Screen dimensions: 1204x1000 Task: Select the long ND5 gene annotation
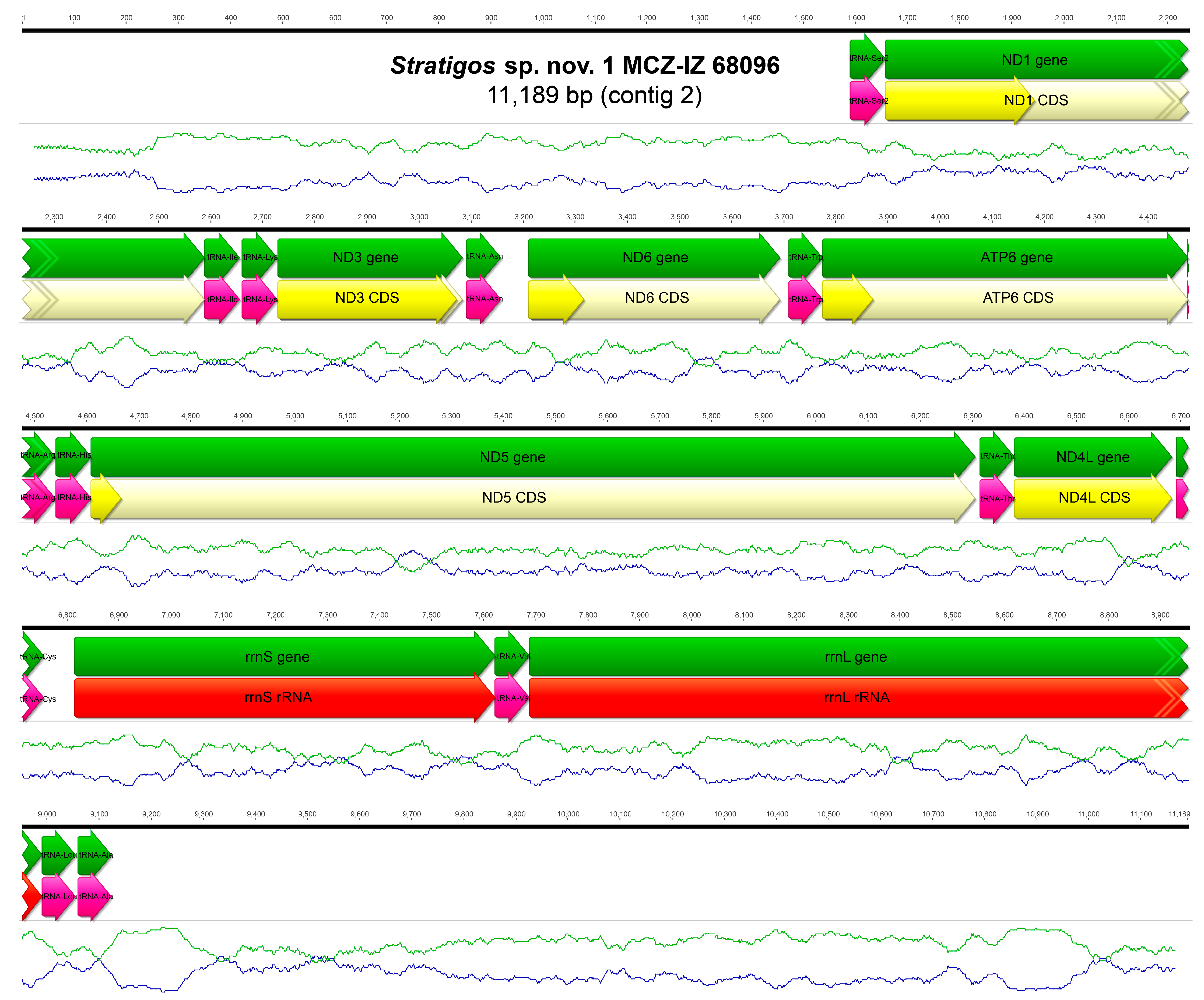(x=512, y=457)
